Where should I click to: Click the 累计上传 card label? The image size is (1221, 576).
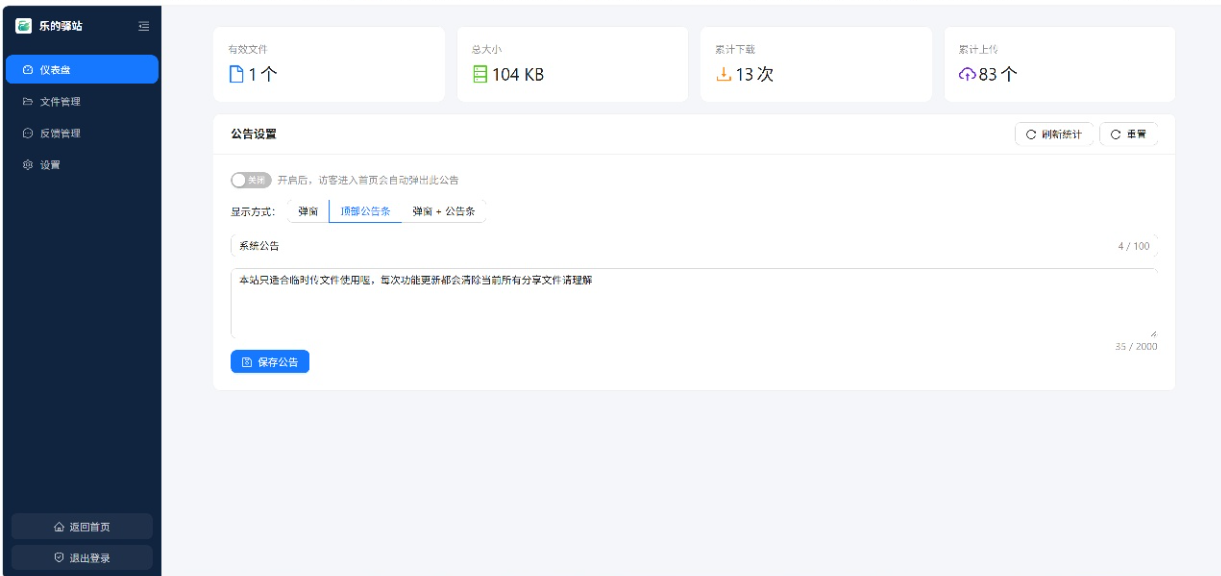coord(979,49)
